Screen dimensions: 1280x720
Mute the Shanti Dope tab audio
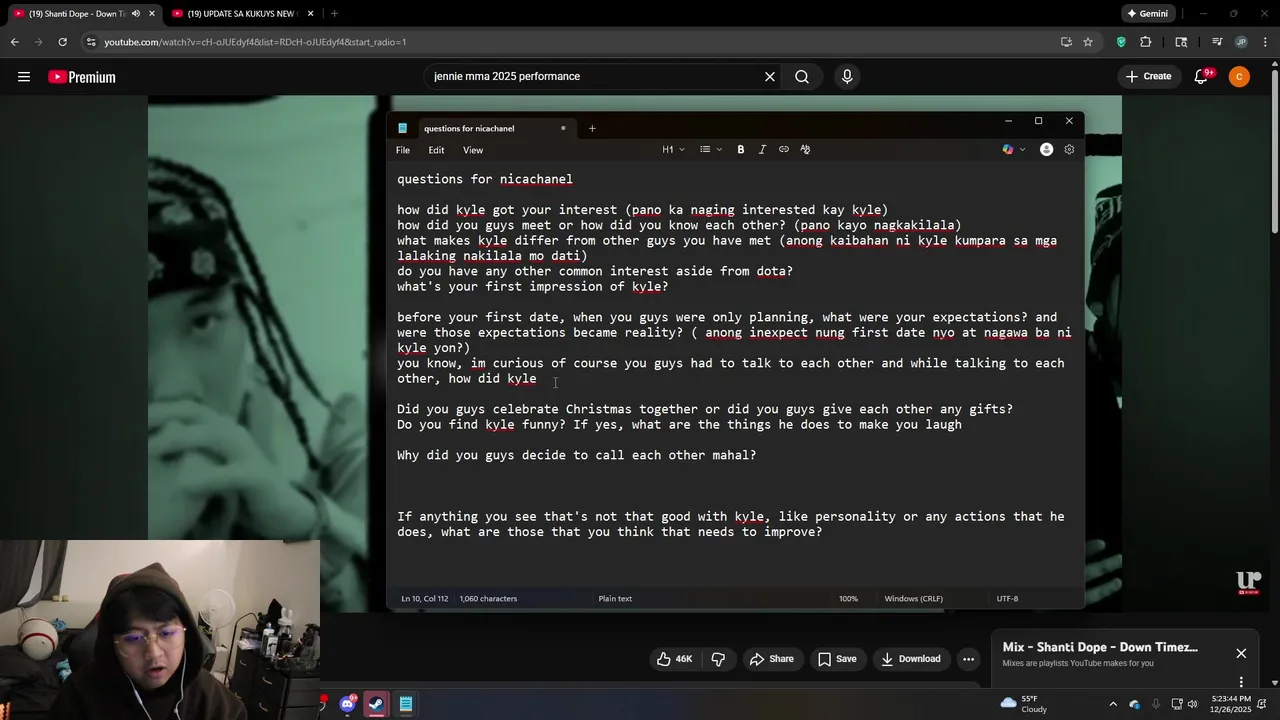136,14
